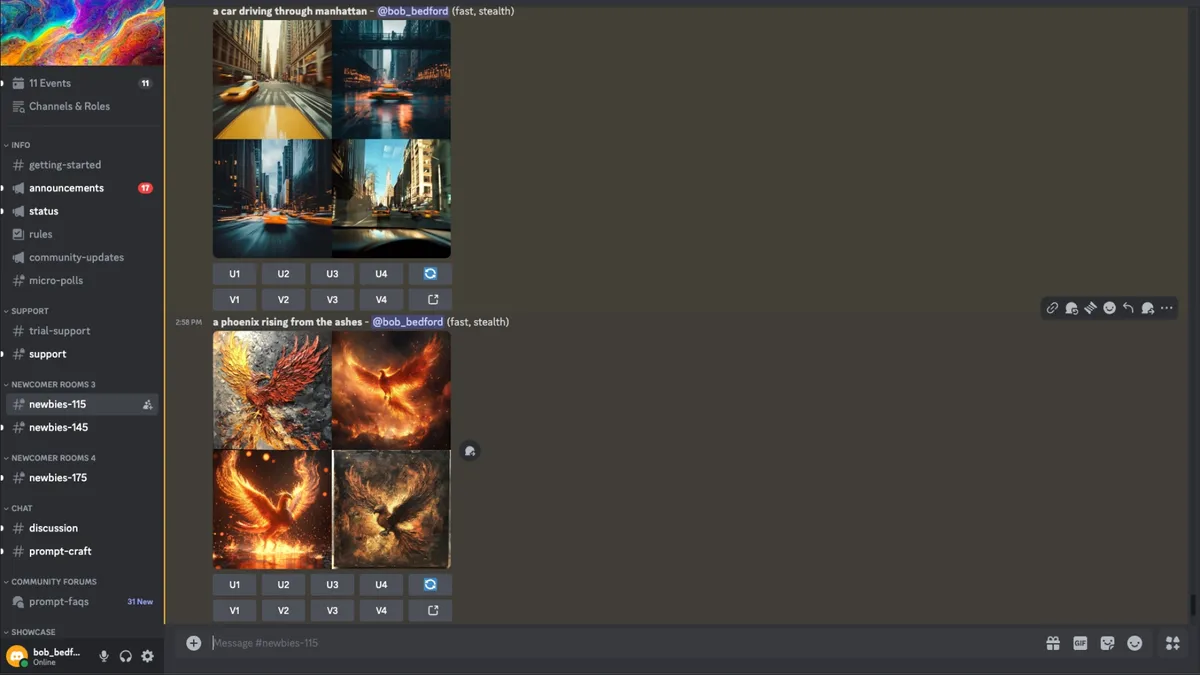Image resolution: width=1200 pixels, height=675 pixels.
Task: Click U2 under the phoenix images
Action: point(283,585)
